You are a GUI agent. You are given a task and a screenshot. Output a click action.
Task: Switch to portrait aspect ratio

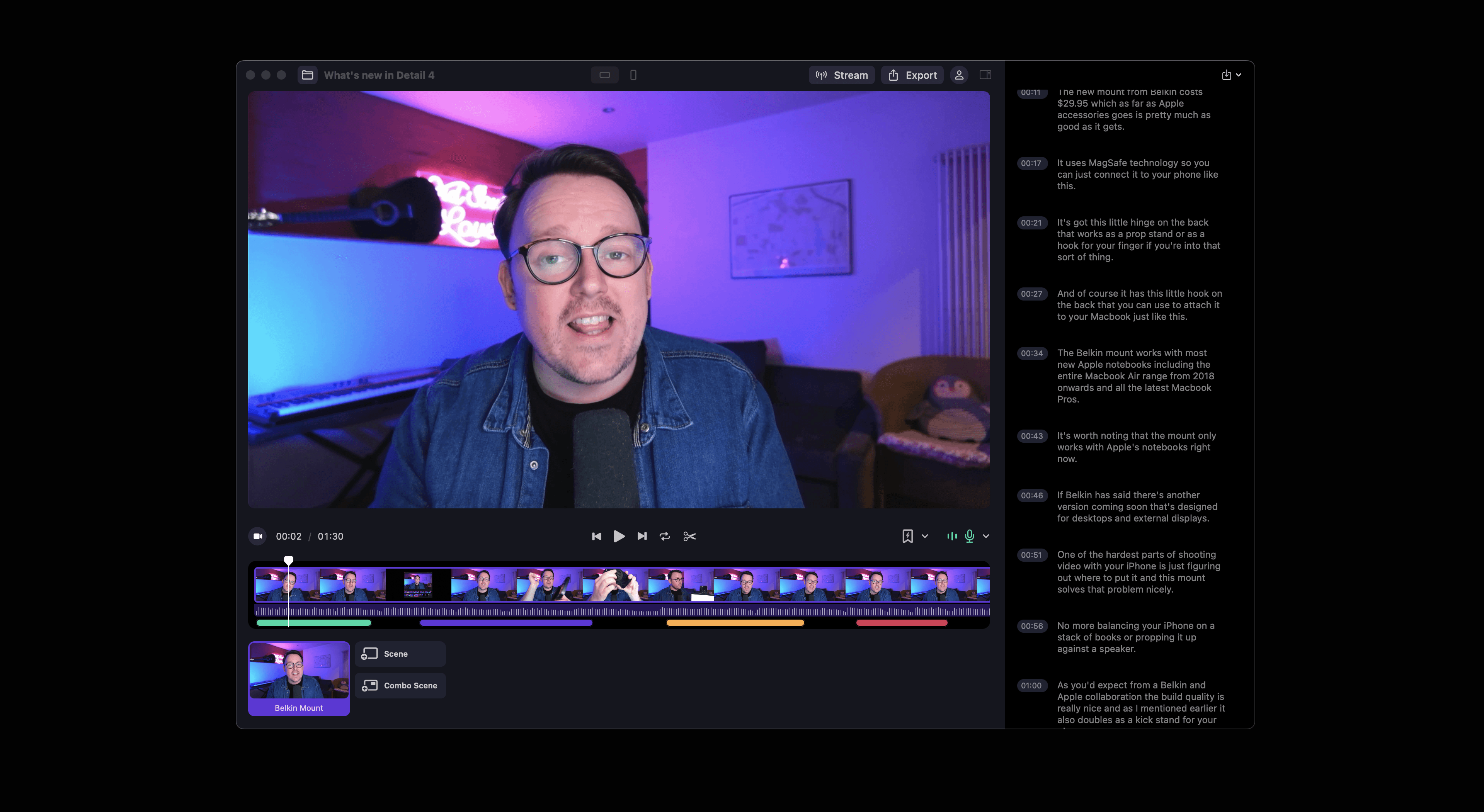[633, 75]
